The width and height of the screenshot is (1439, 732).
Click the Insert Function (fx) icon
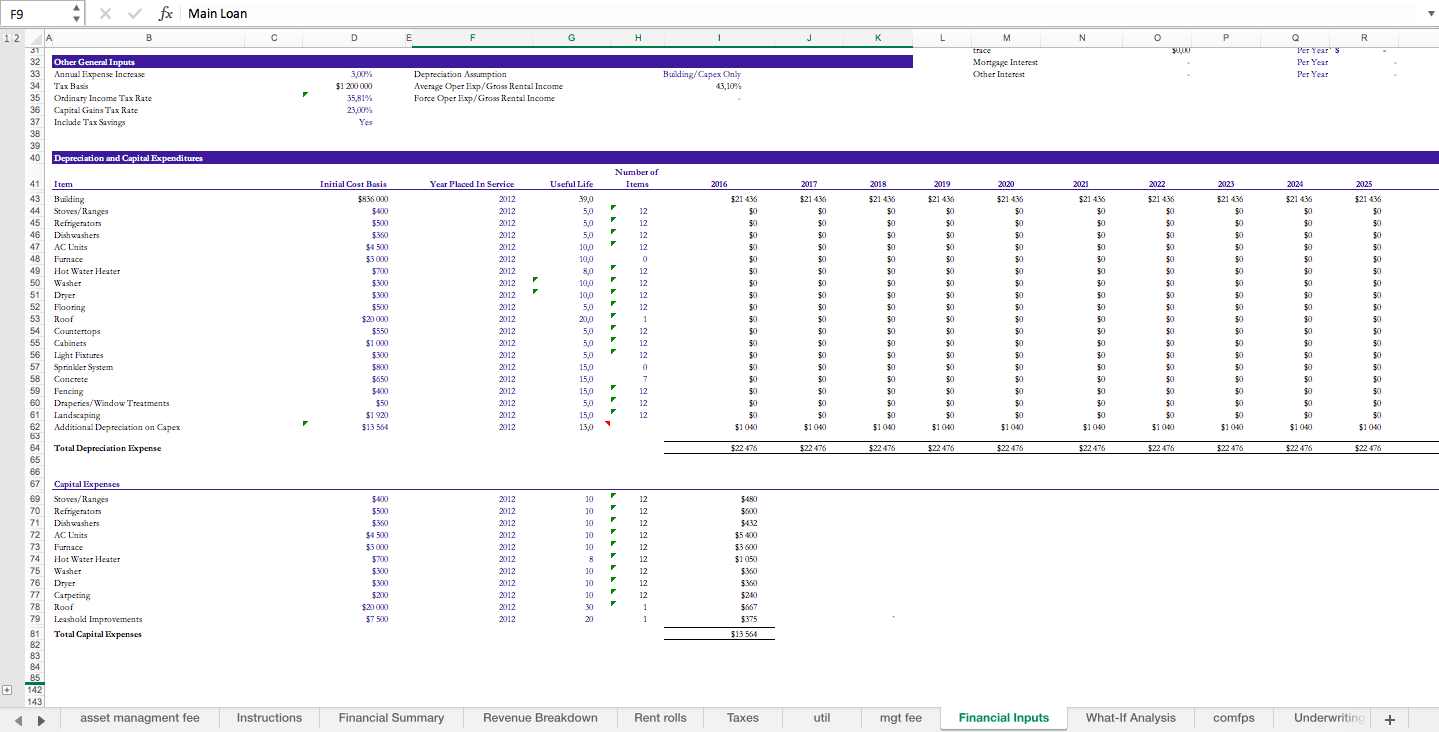click(166, 13)
